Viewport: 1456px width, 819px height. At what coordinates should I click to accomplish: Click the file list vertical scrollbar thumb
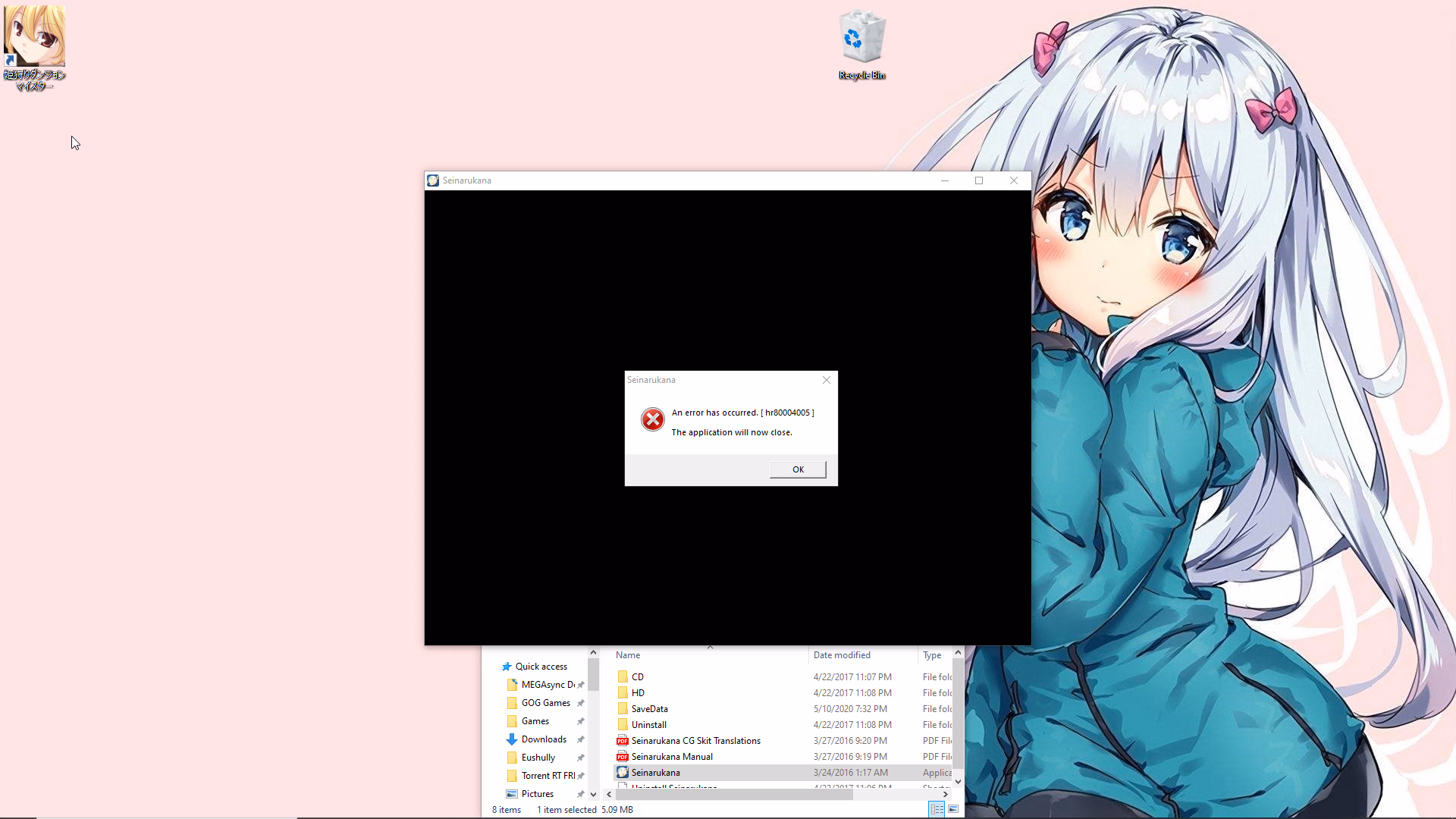(x=958, y=713)
